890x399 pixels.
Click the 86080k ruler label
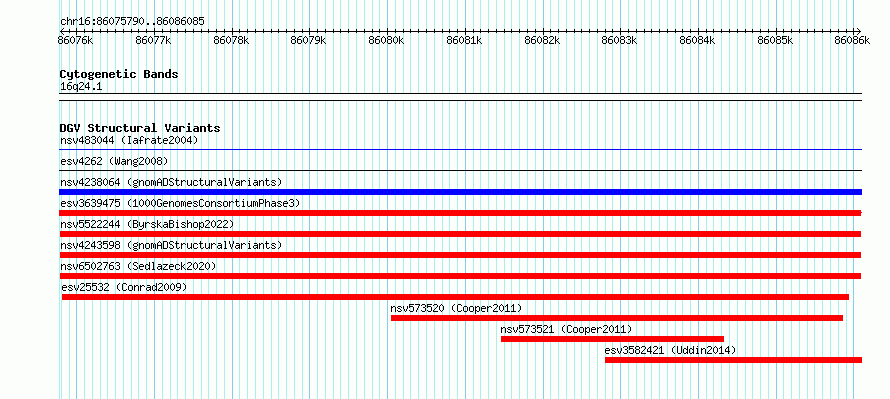pos(387,40)
